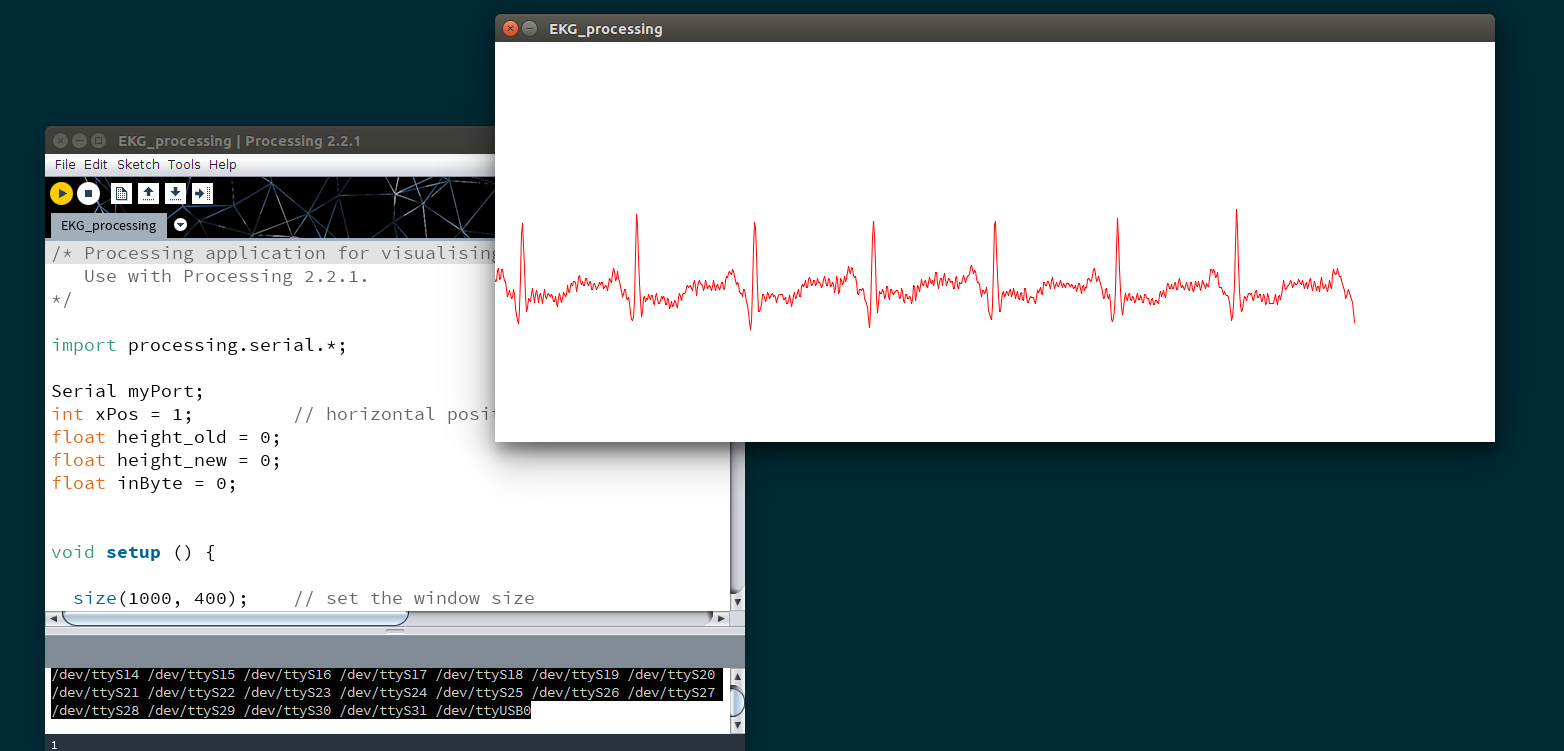
Task: Click '/dev/ttyS27' in the console output
Action: [672, 693]
